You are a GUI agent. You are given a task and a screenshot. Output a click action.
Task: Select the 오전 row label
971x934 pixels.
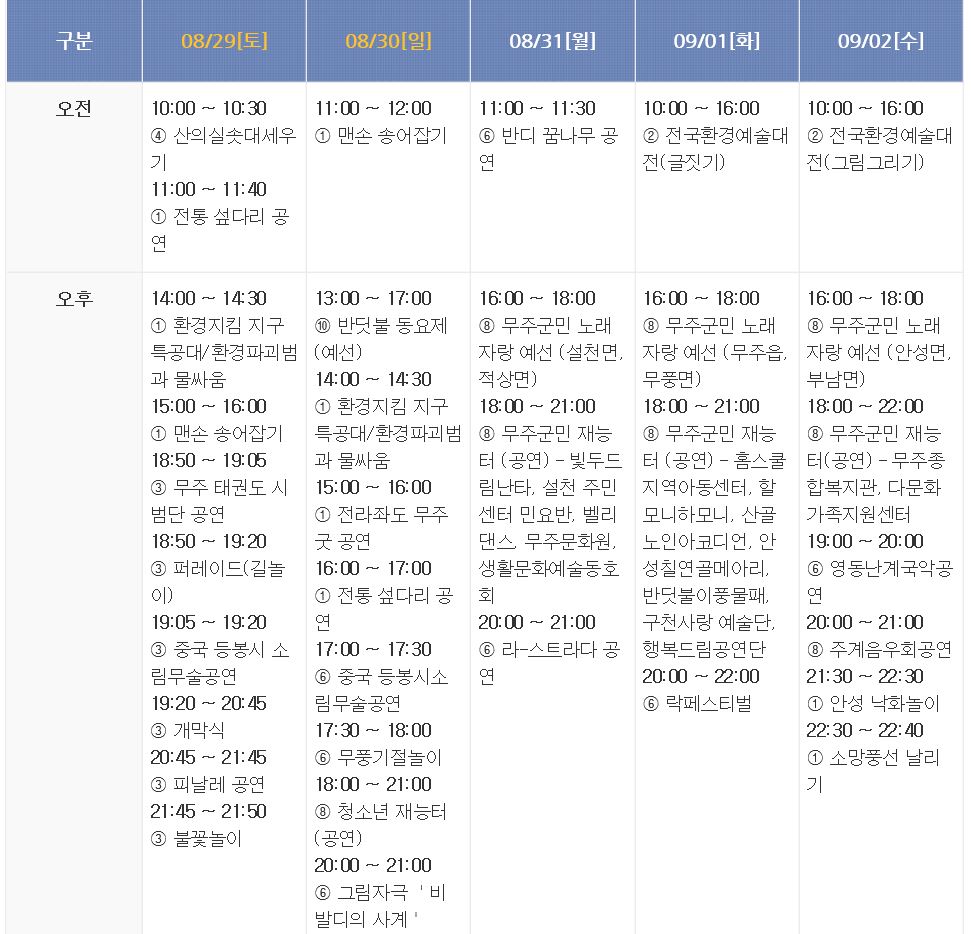pyautogui.click(x=74, y=109)
